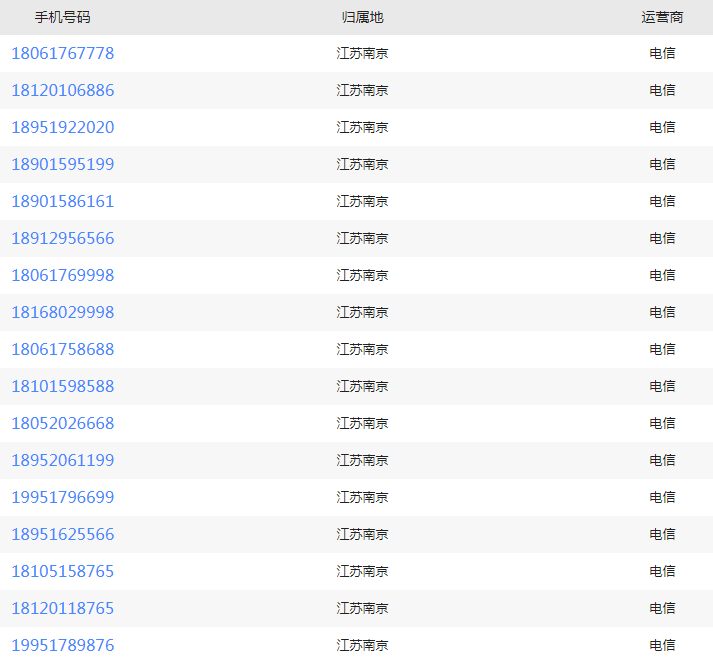Select 江苏南京 in the 18901586161 row

point(362,202)
